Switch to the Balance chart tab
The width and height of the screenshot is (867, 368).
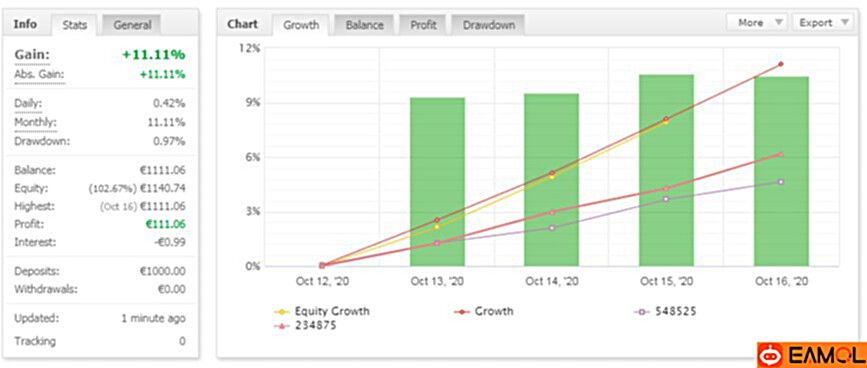(x=364, y=25)
